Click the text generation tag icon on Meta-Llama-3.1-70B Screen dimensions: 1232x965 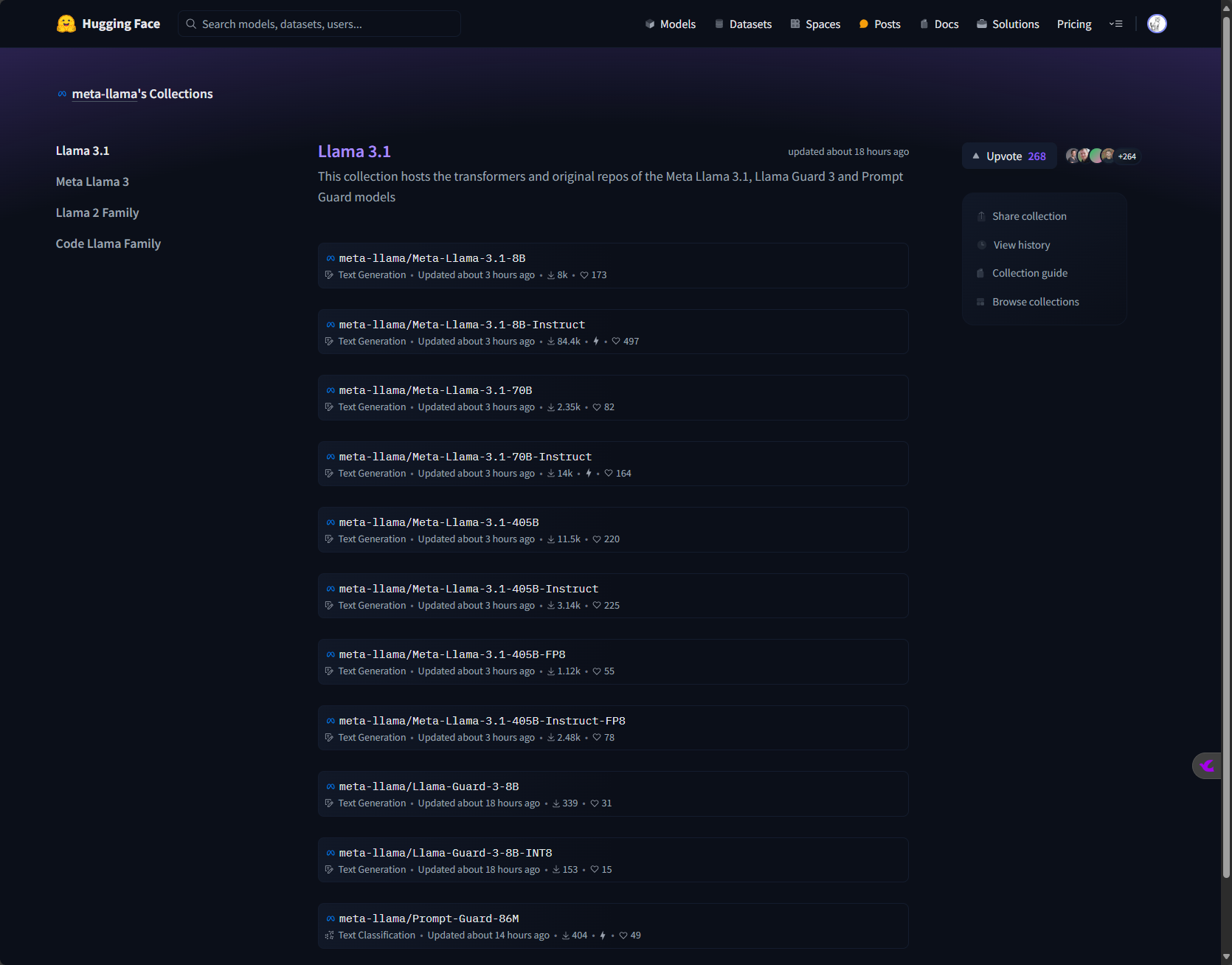(x=329, y=407)
